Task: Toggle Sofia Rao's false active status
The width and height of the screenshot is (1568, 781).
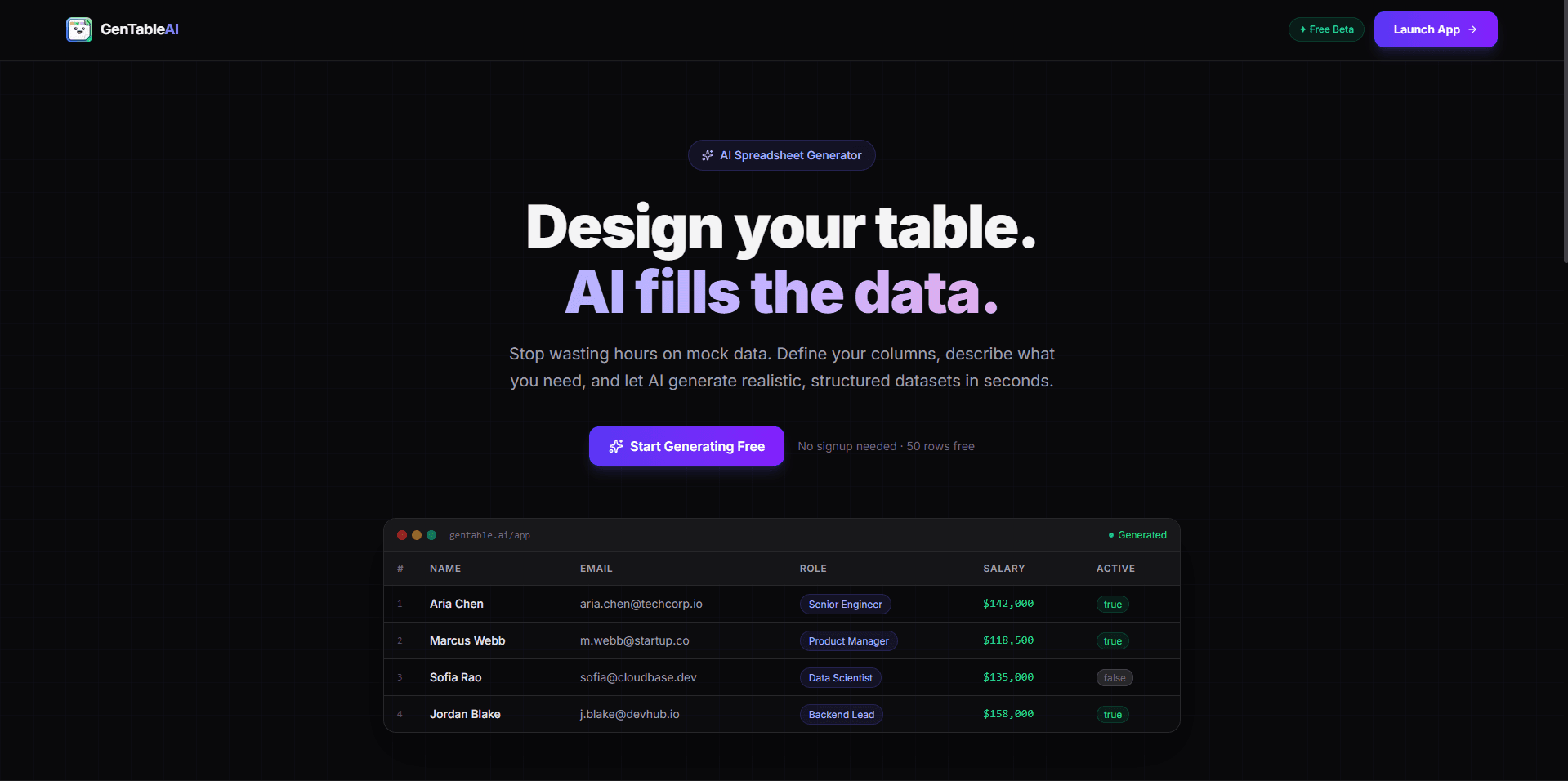Action: tap(1115, 677)
